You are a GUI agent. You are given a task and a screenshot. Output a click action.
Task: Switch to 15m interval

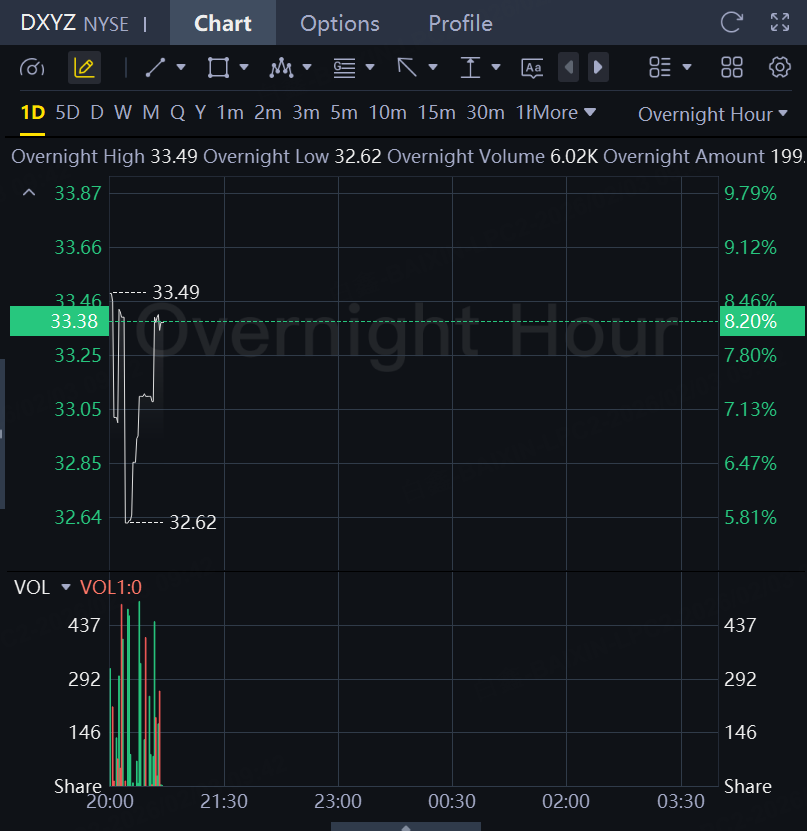point(436,113)
